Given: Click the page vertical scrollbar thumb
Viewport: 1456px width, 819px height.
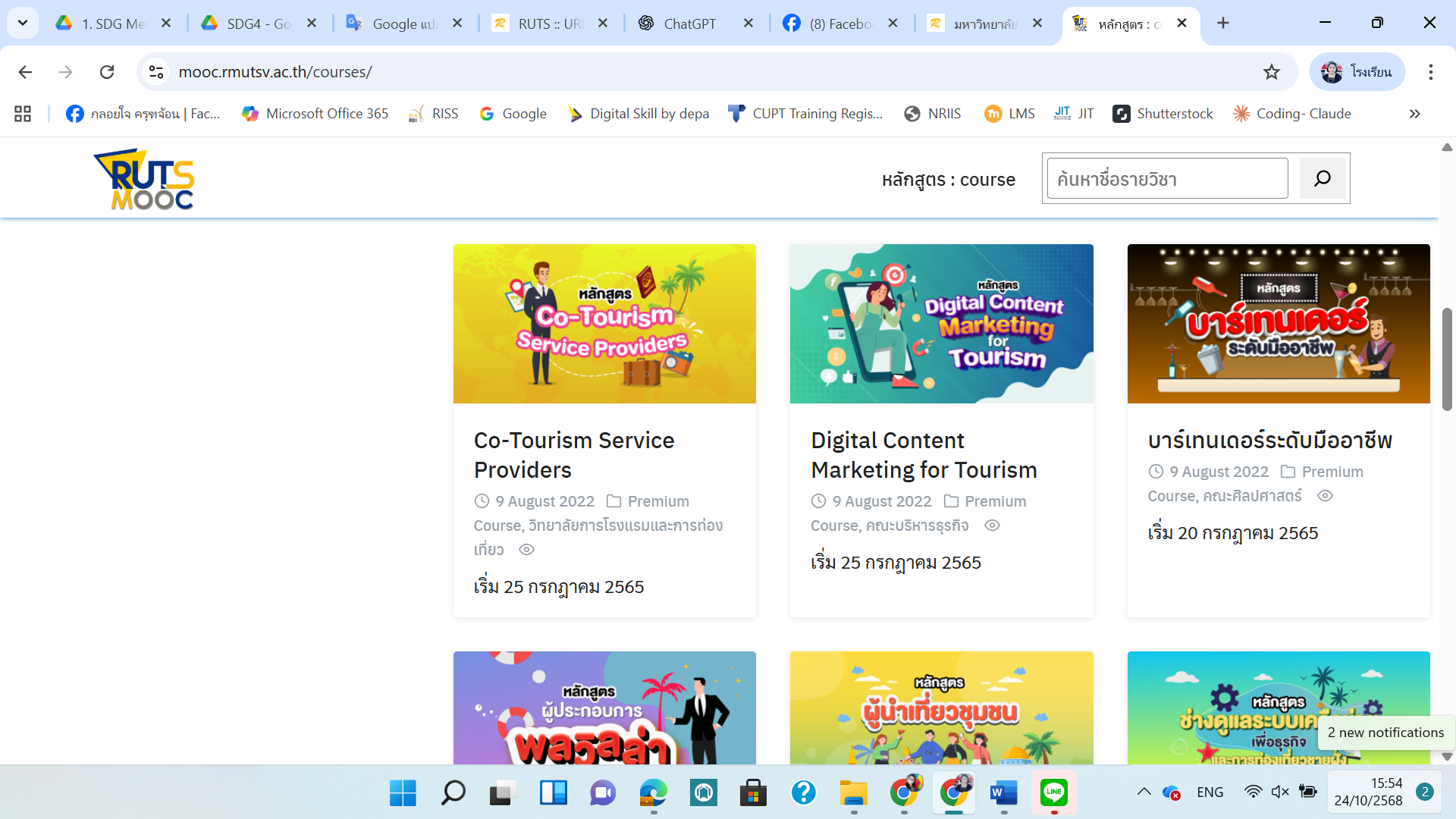Looking at the screenshot, I should (x=1447, y=360).
